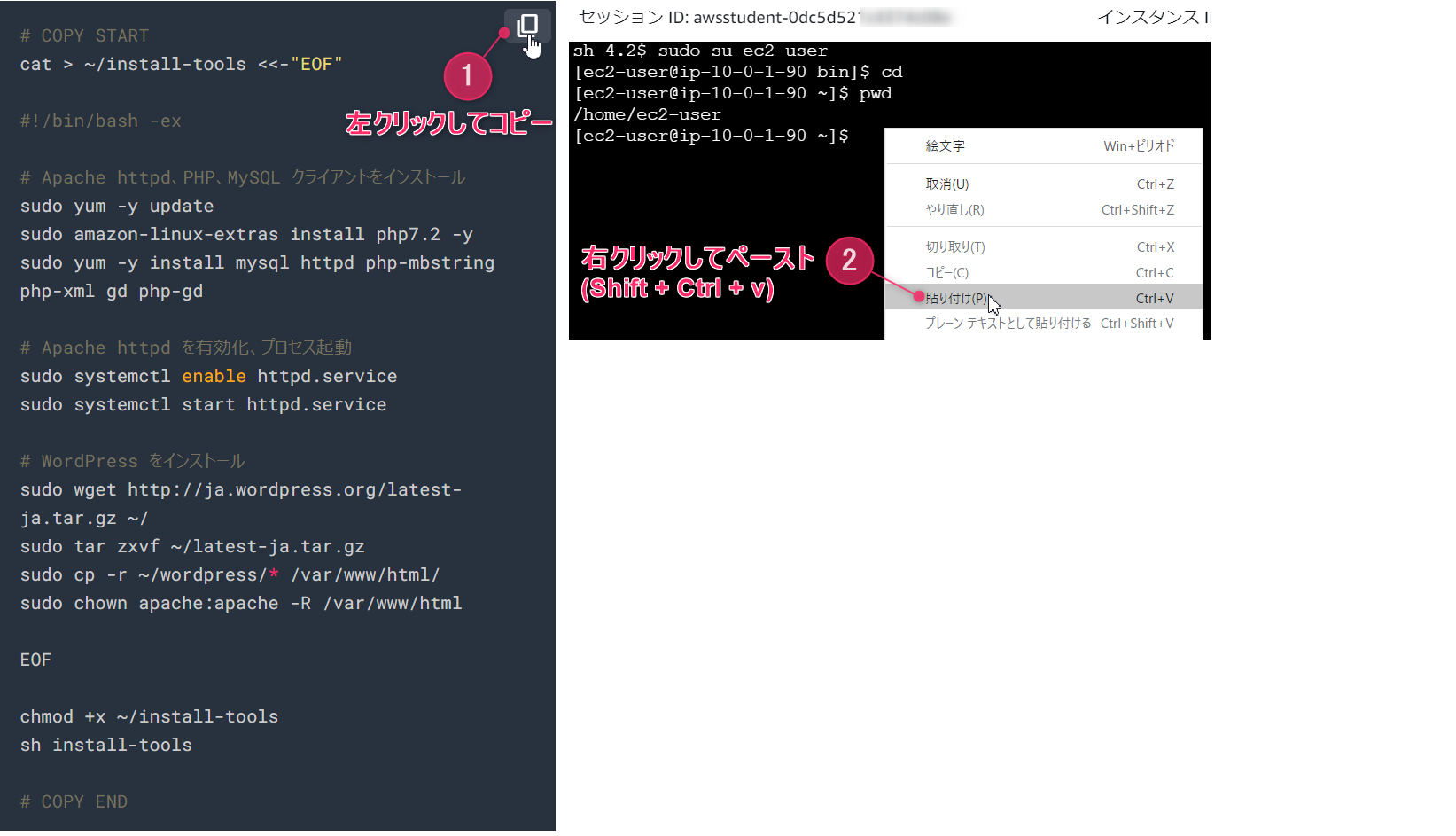This screenshot has height=836, width=1456.
Task: Click the copy-to-clipboard icon on the code block
Action: click(527, 26)
